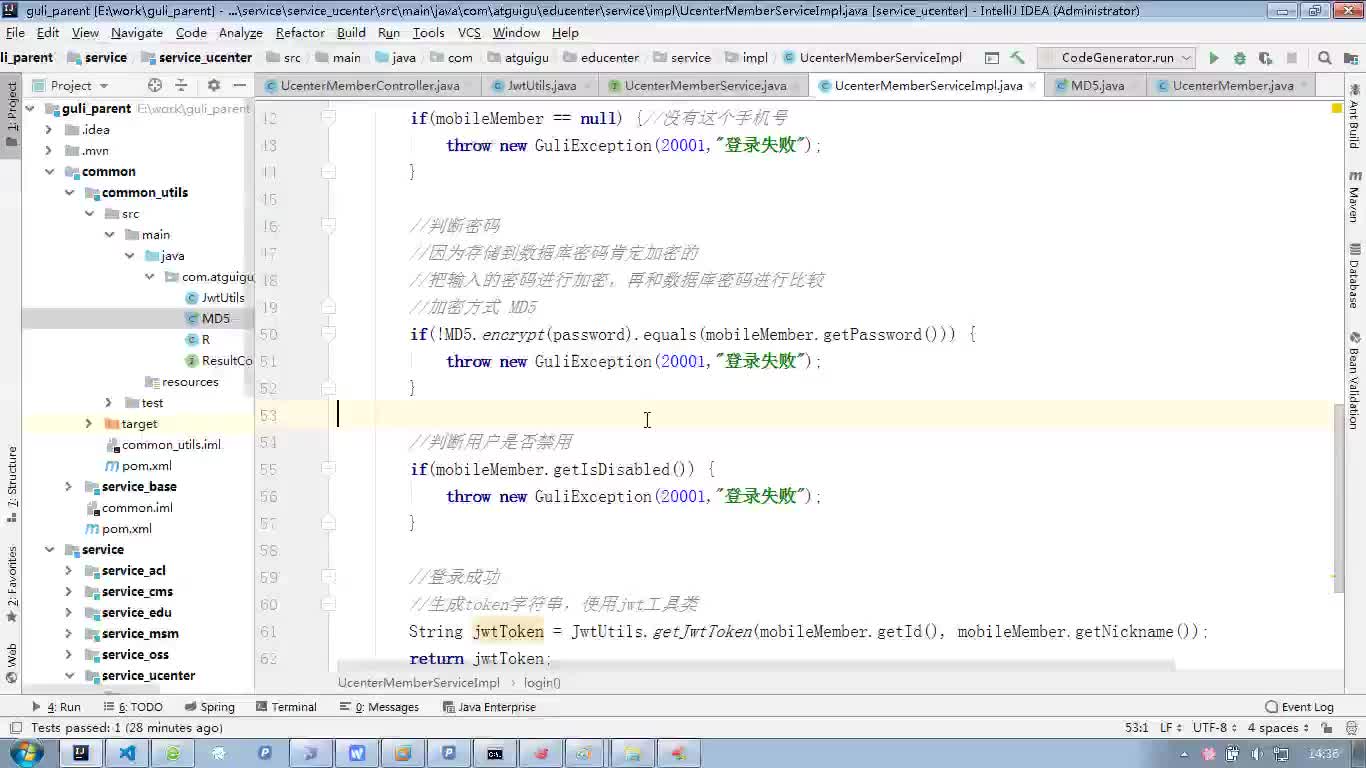
Task: Click the service_ucenter breadcrumb in navigation bar
Action: 196,58
